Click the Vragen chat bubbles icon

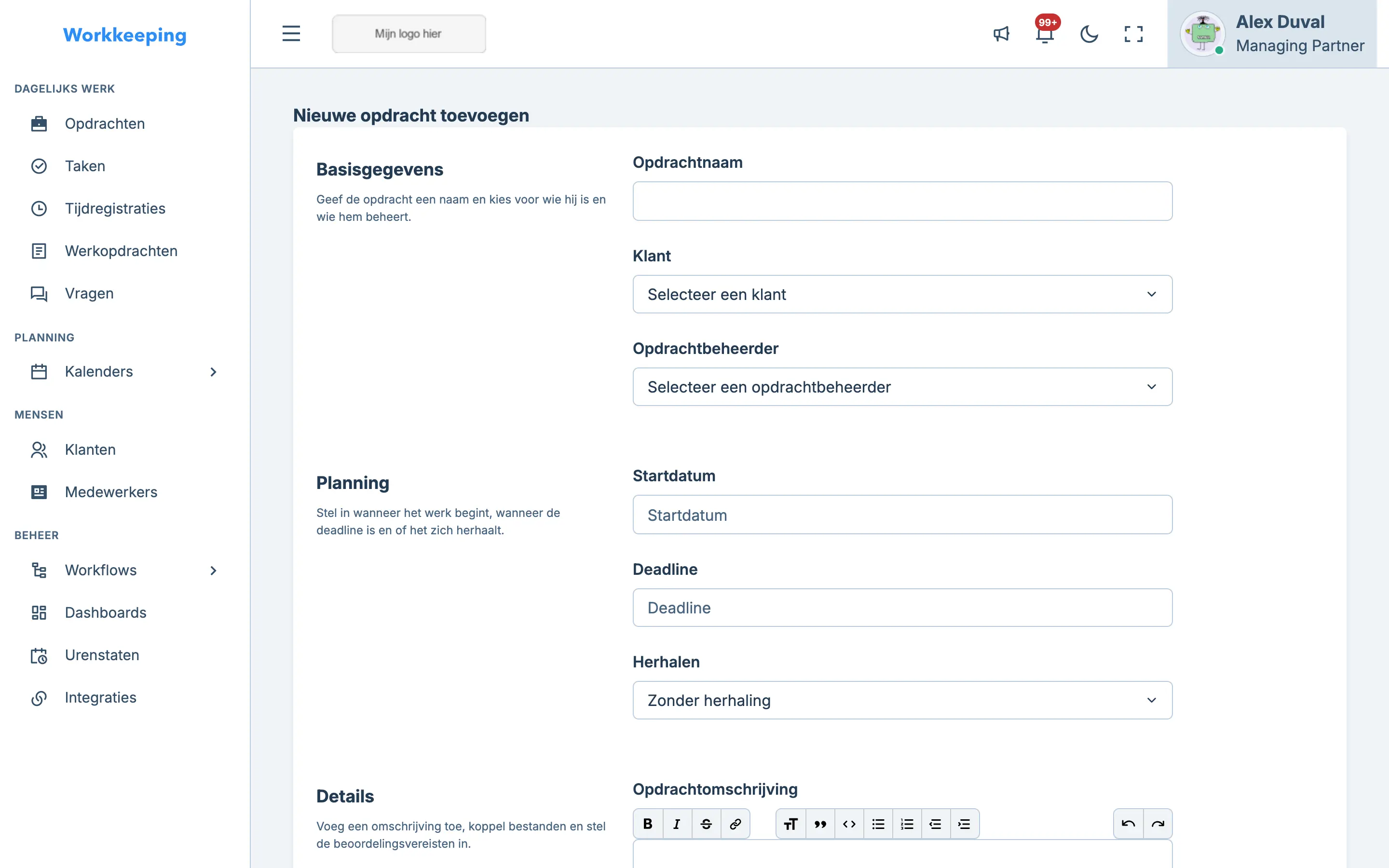[39, 293]
